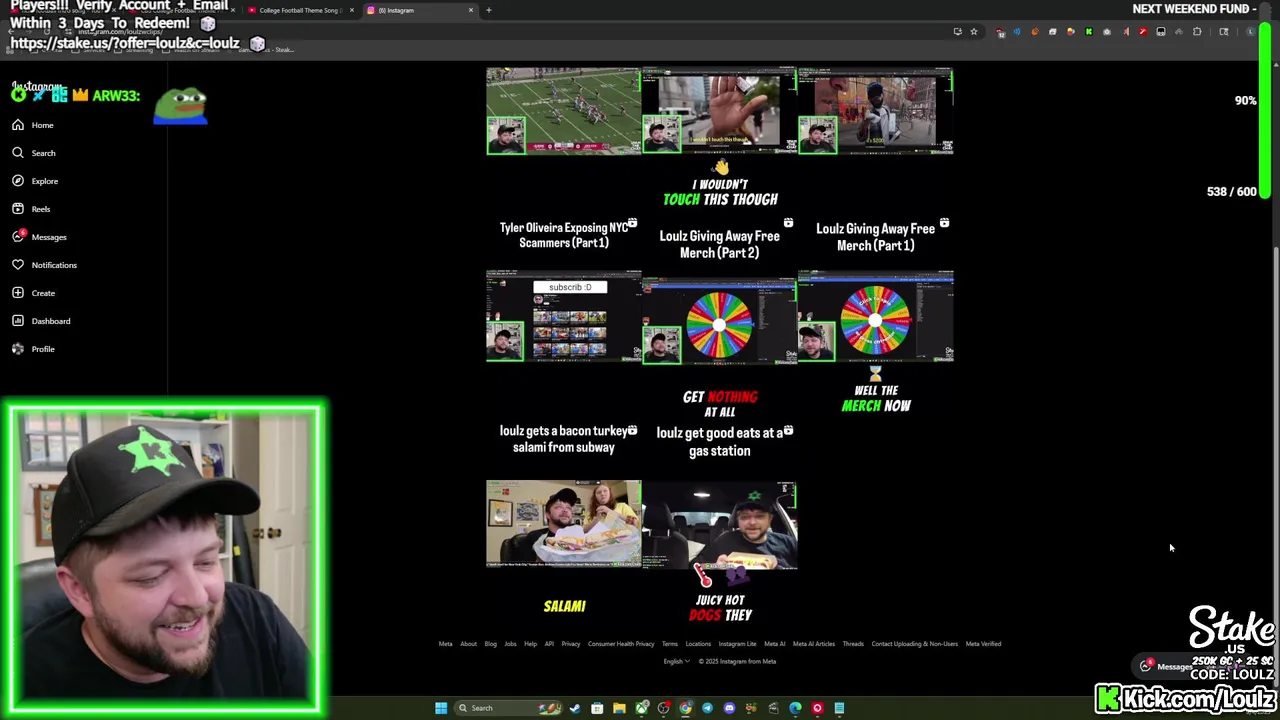The height and width of the screenshot is (720, 1280).
Task: Open the Windows Start menu
Action: point(441,708)
